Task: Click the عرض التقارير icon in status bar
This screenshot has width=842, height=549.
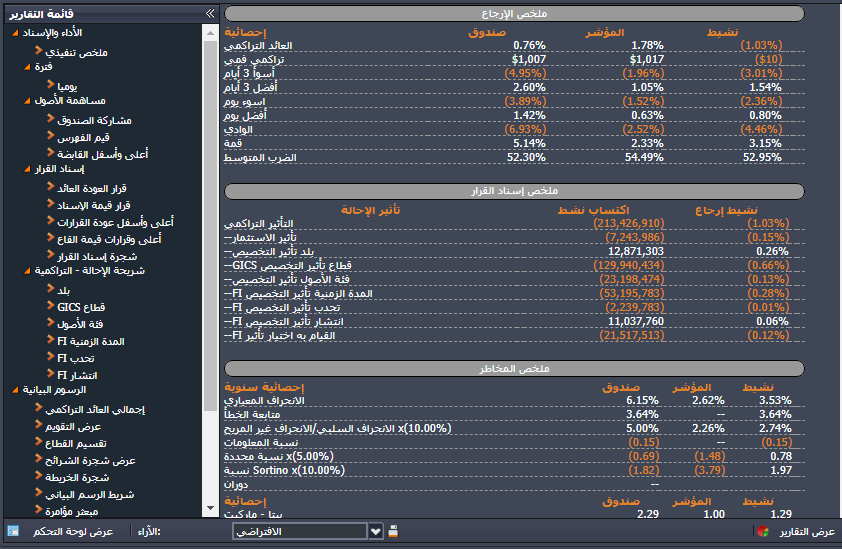Action: pyautogui.click(x=763, y=531)
